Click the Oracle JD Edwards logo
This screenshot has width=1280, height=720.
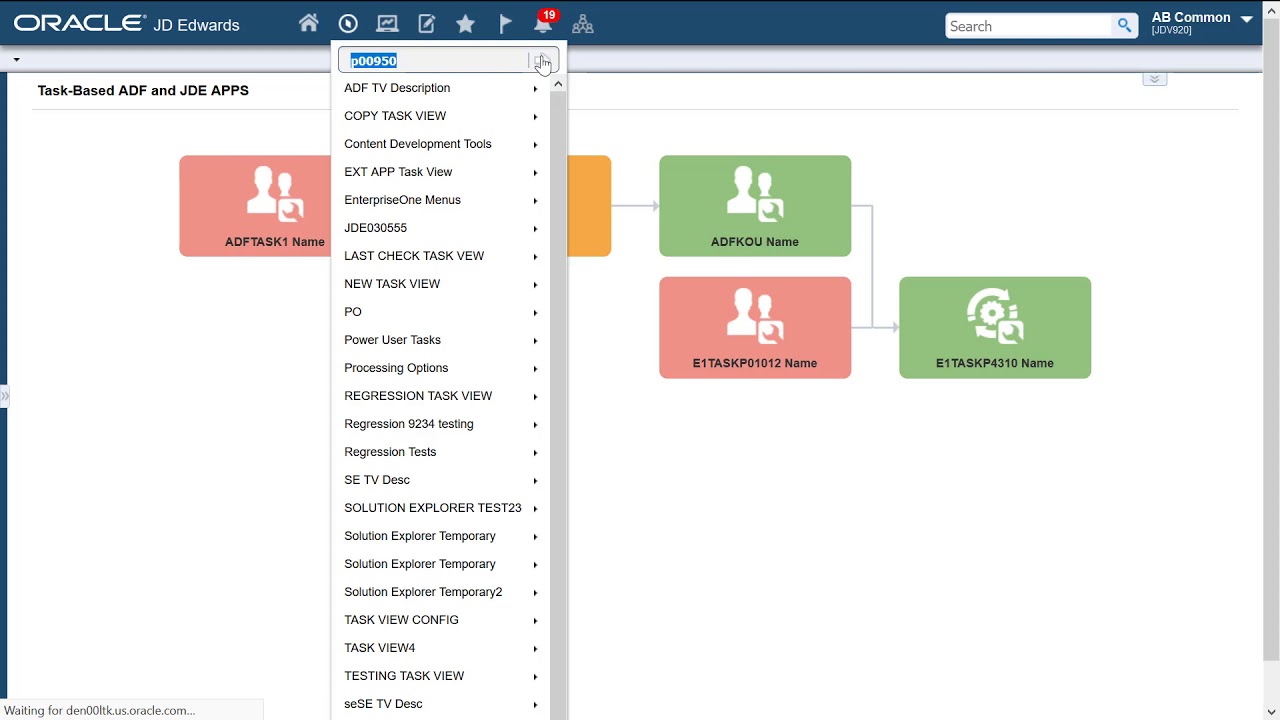point(127,25)
